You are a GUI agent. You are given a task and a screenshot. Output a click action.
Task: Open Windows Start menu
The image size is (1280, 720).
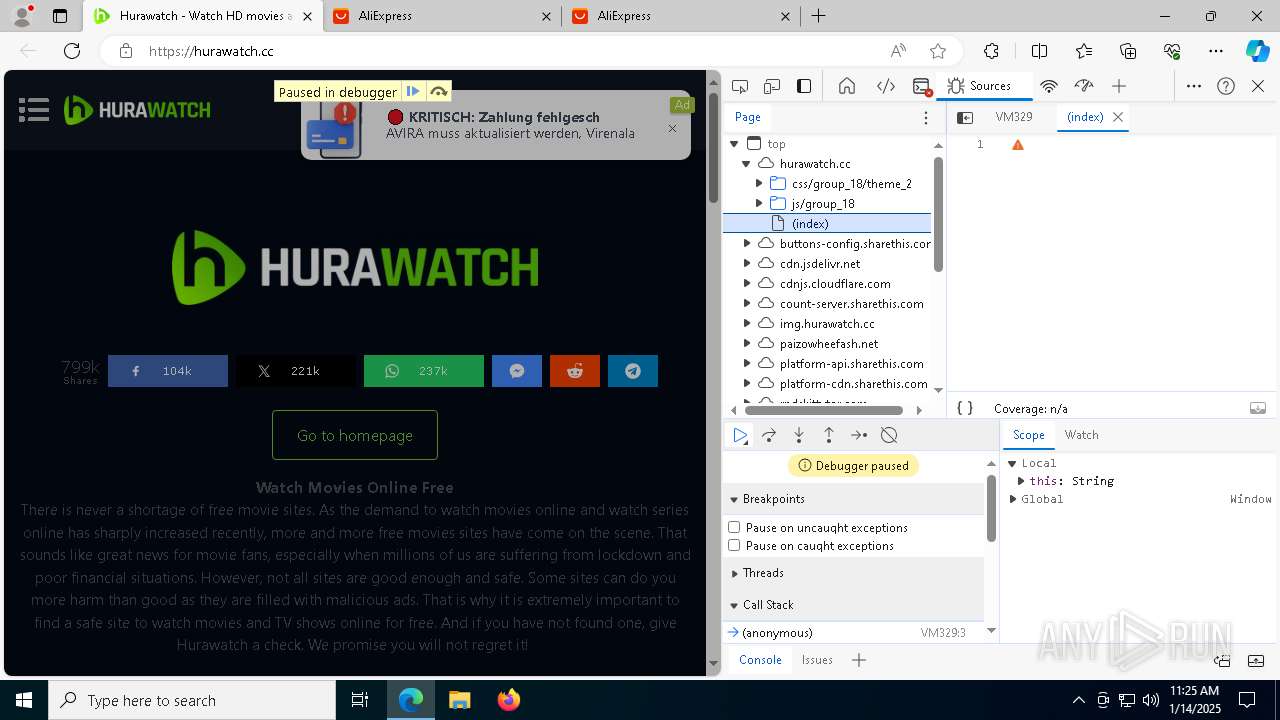[24, 700]
